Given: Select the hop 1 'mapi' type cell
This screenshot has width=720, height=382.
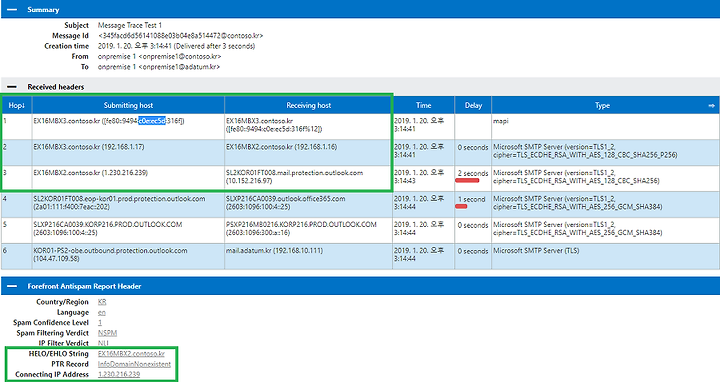Looking at the screenshot, I should 605,127.
